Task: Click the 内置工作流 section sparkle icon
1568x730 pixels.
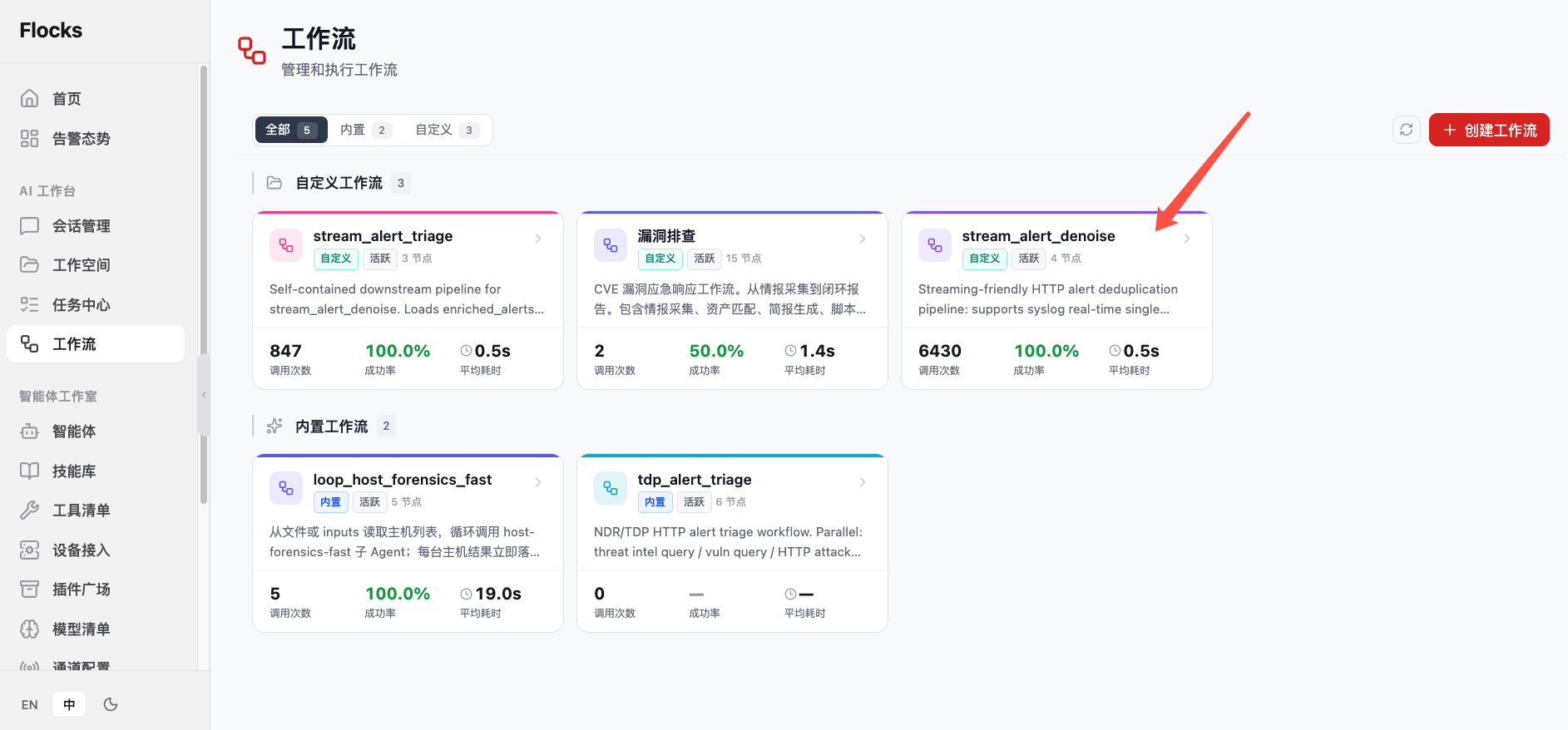Action: pos(275,426)
